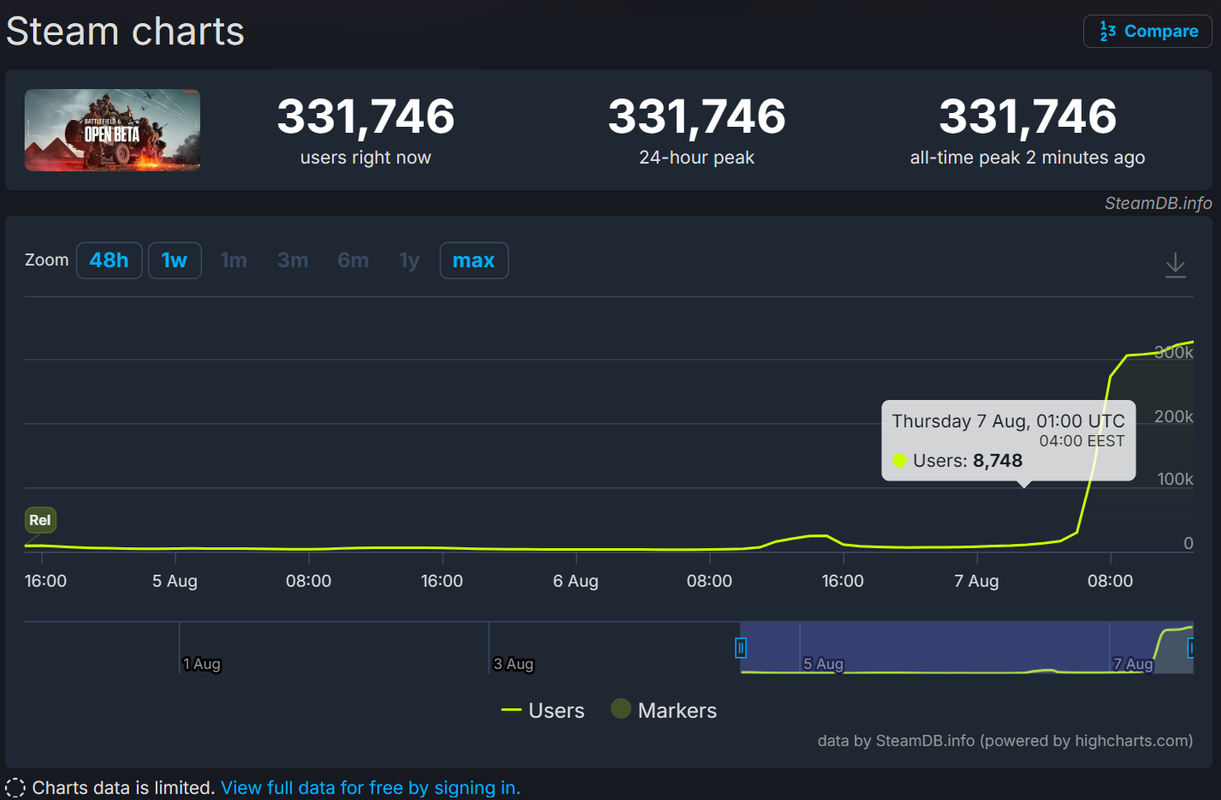Click the chart download icon
This screenshot has width=1221, height=800.
click(1176, 266)
